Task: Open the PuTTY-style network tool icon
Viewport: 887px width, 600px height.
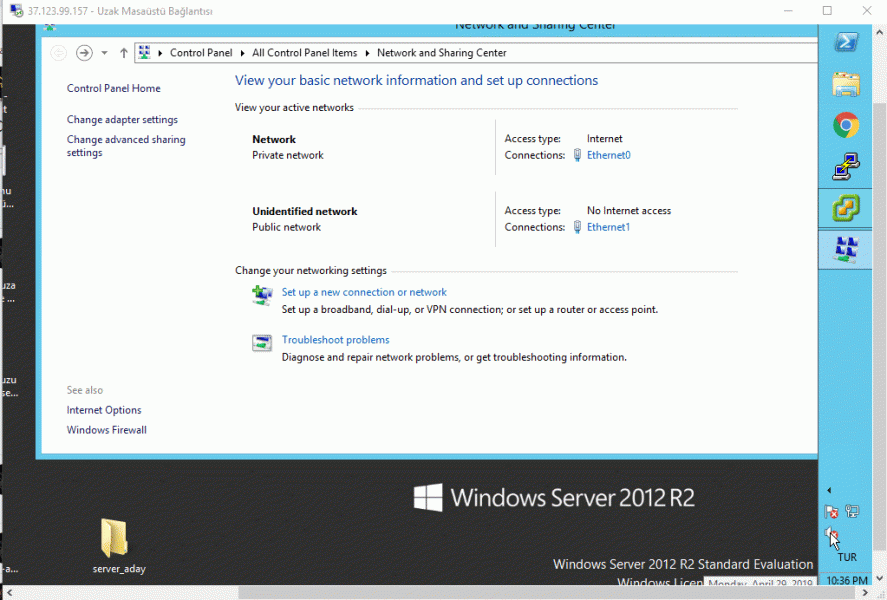Action: pyautogui.click(x=846, y=167)
